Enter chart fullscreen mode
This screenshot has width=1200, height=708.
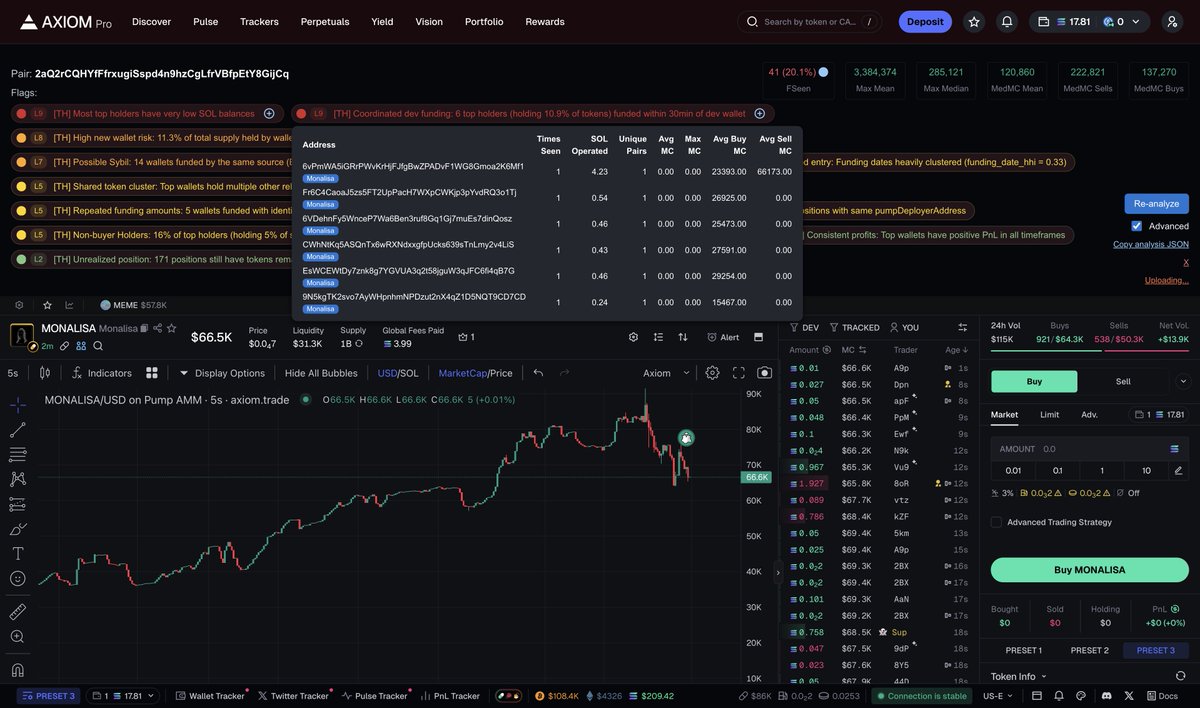pyautogui.click(x=739, y=372)
